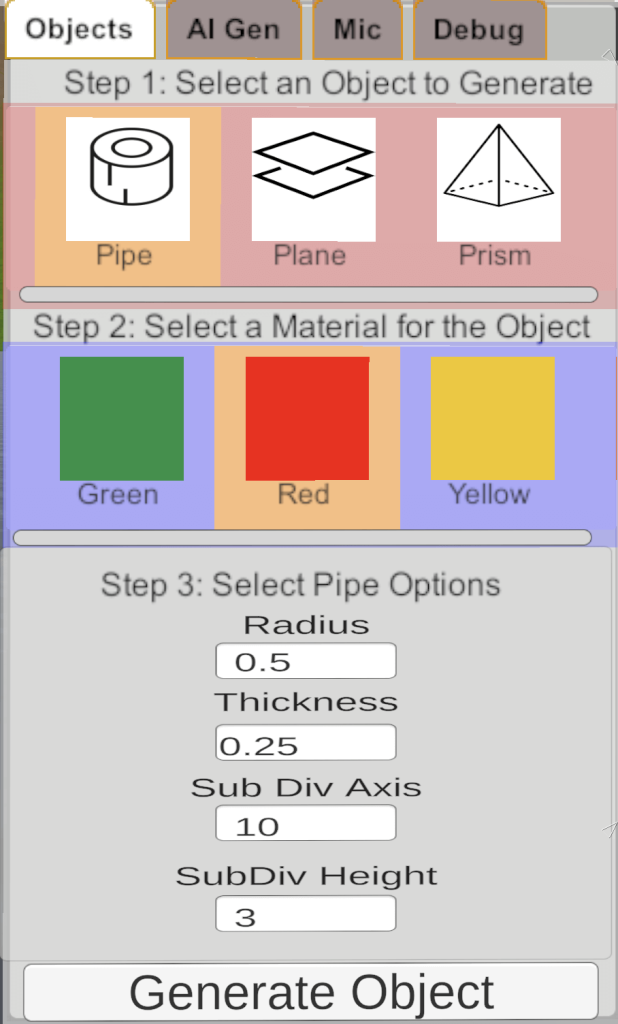Pick the Yellow material swatch

493,419
